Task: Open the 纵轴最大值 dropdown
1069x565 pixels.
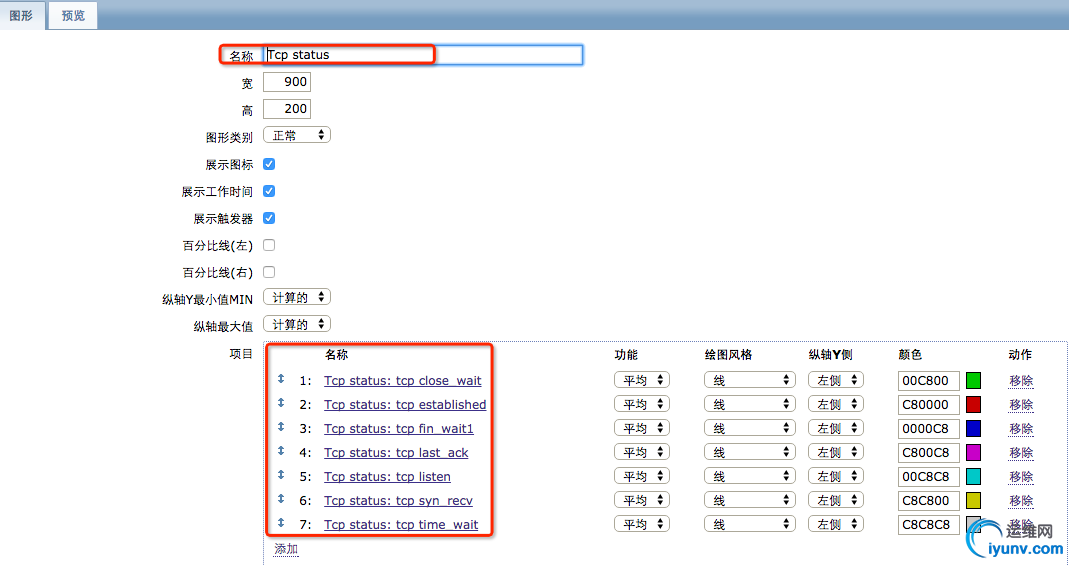Action: [x=297, y=324]
